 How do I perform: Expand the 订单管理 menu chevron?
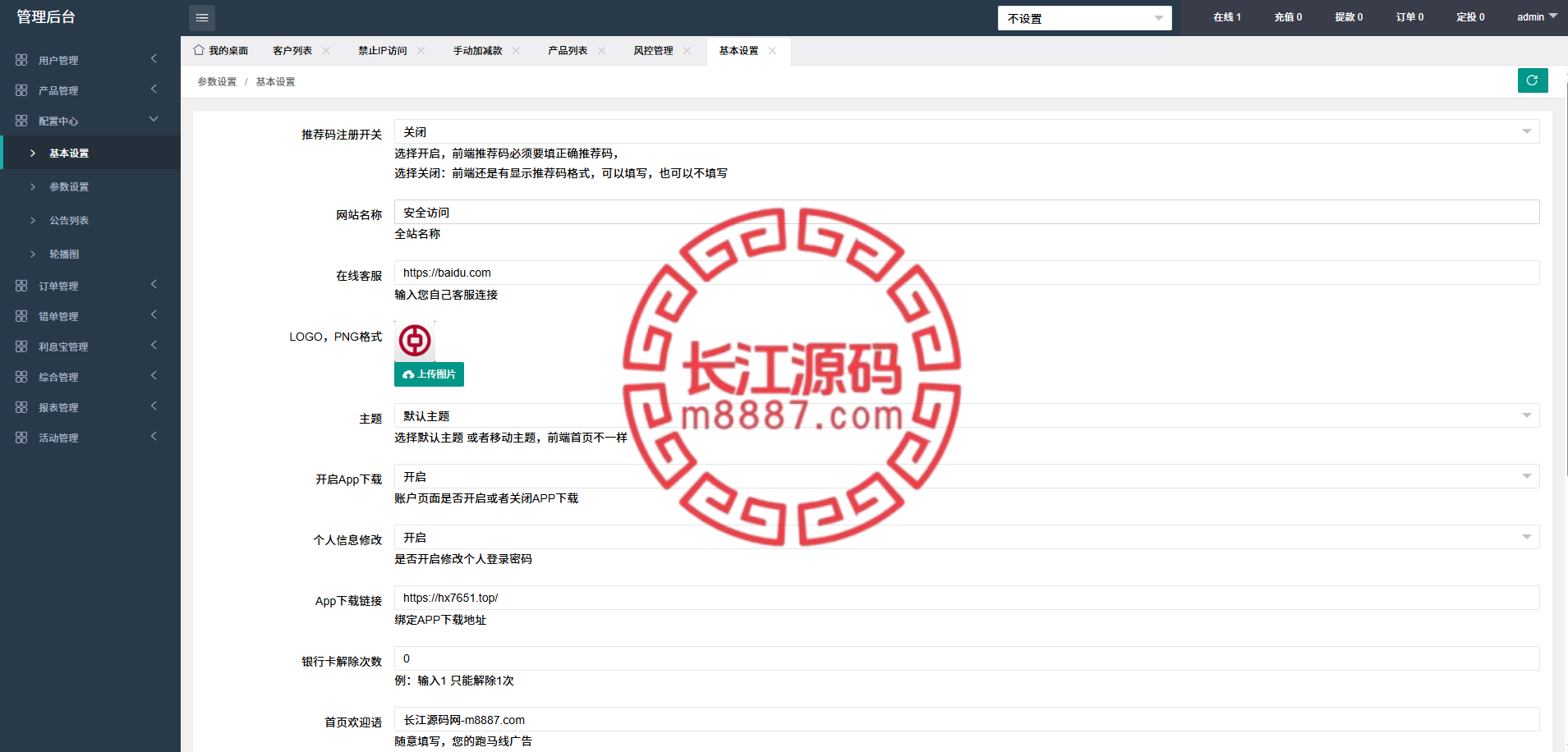pyautogui.click(x=154, y=284)
